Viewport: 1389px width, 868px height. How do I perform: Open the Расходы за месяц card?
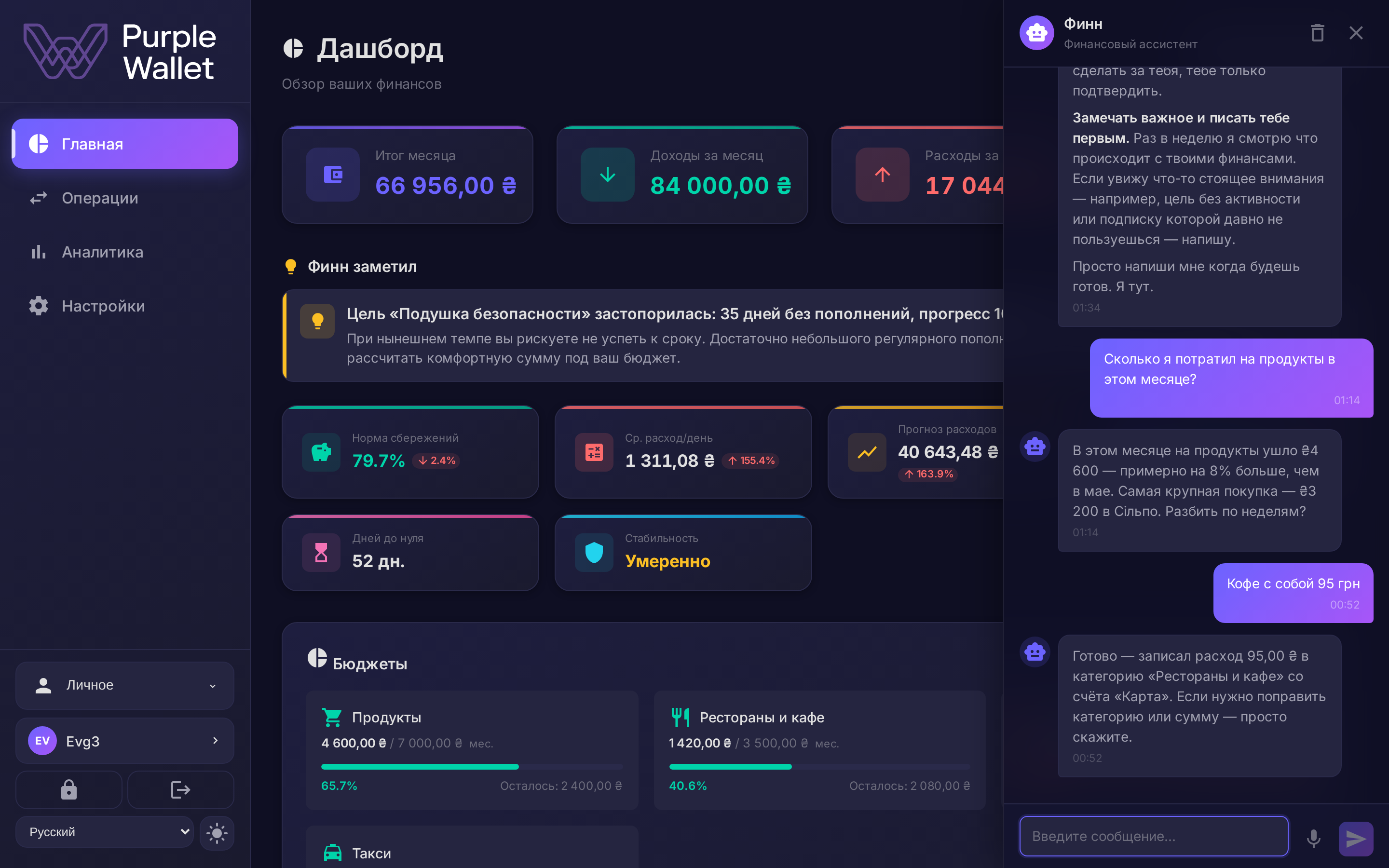(x=917, y=175)
